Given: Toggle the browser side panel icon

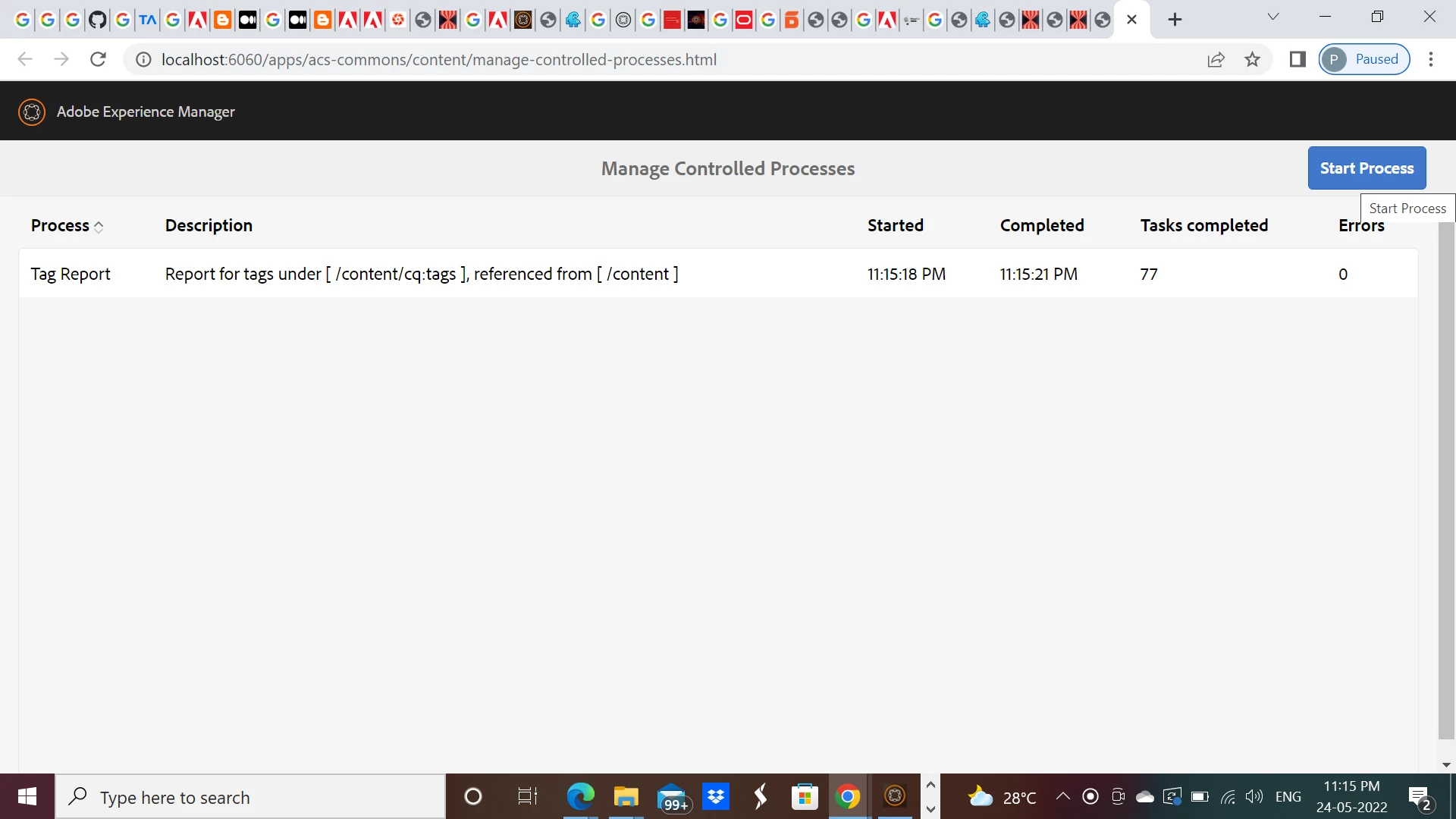Looking at the screenshot, I should coord(1298,59).
